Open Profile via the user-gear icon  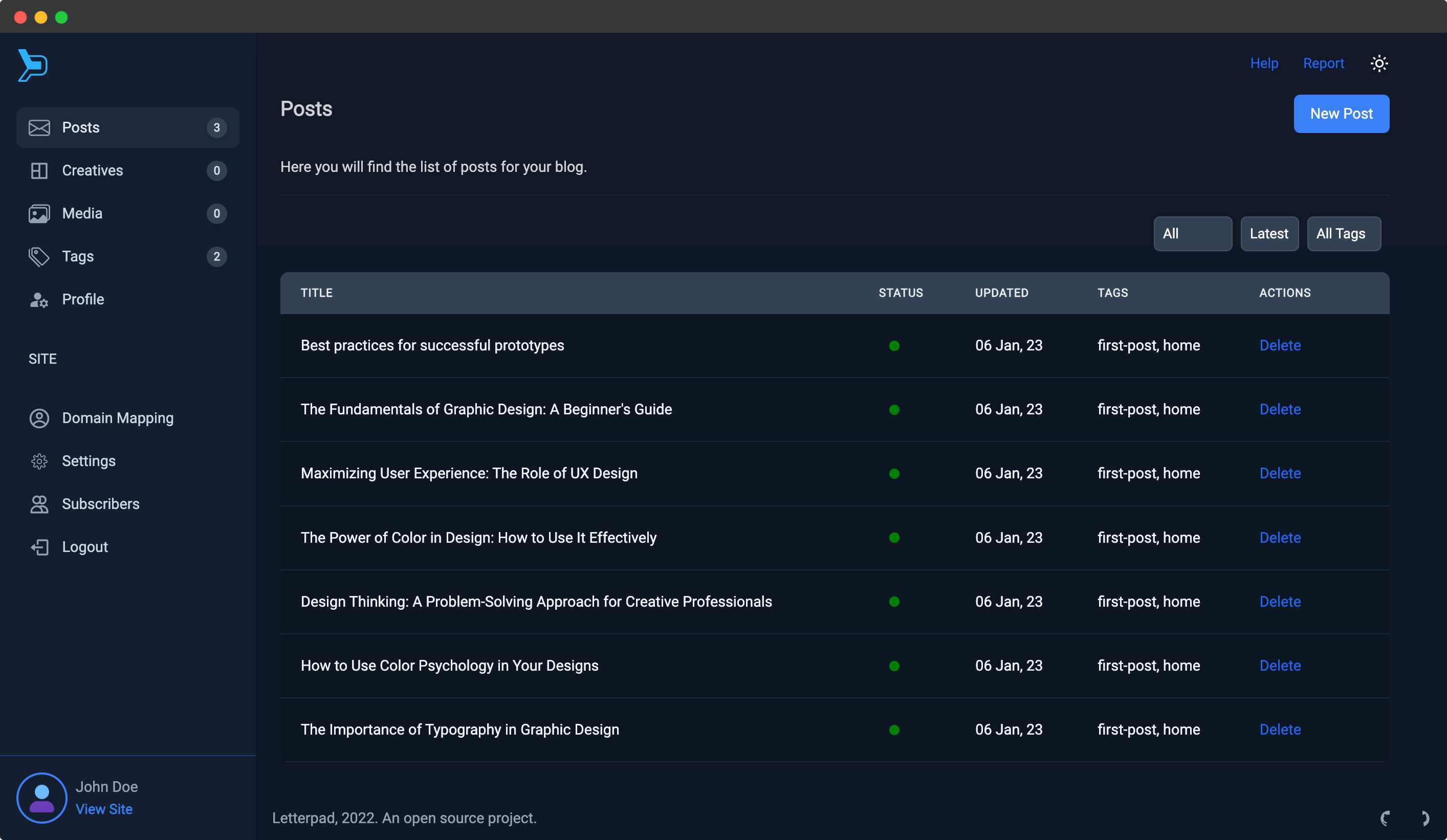(x=39, y=300)
